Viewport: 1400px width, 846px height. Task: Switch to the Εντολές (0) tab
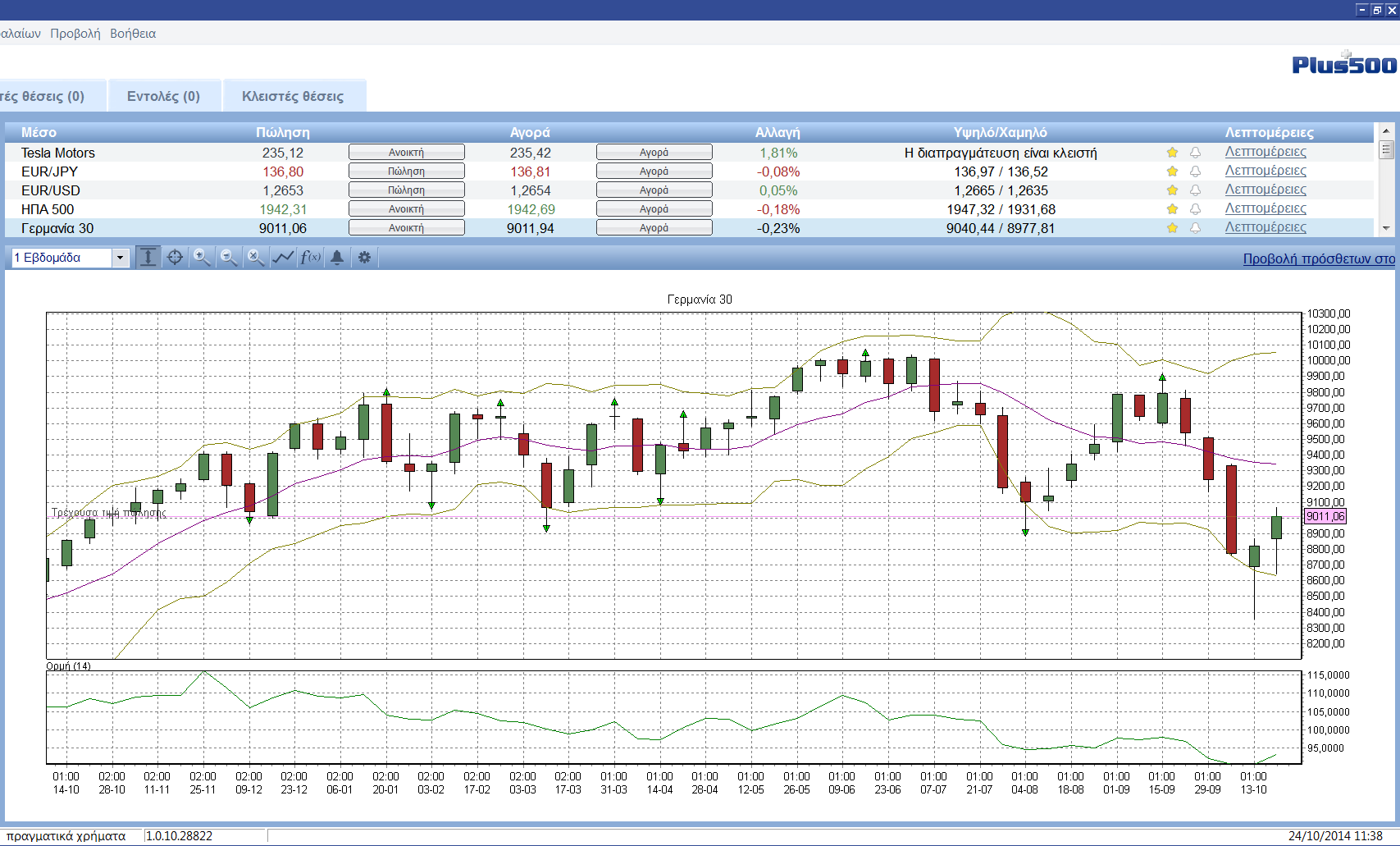(x=164, y=96)
